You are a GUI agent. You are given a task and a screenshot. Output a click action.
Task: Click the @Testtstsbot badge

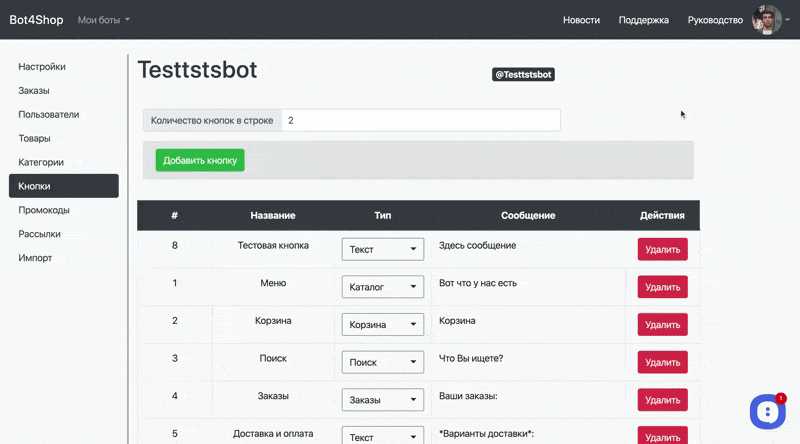pyautogui.click(x=523, y=74)
